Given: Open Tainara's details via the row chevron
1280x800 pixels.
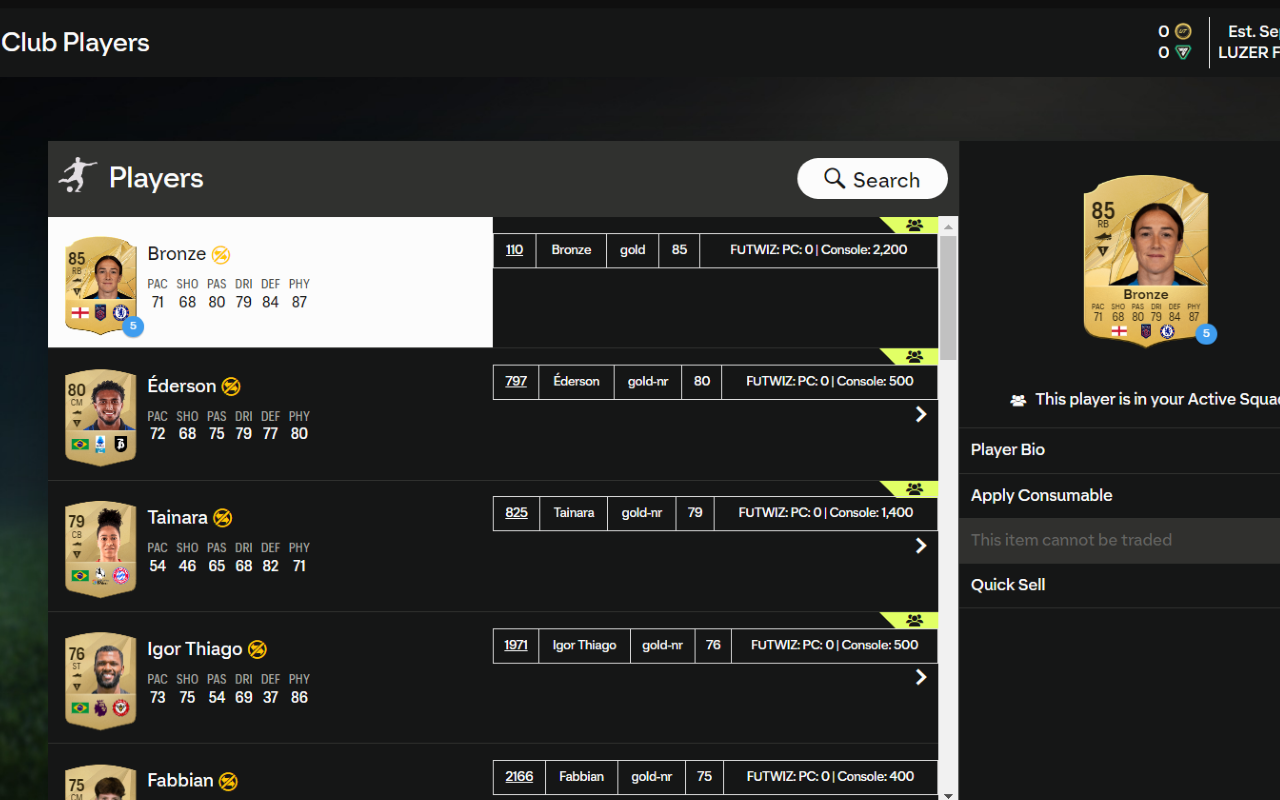Looking at the screenshot, I should point(921,546).
